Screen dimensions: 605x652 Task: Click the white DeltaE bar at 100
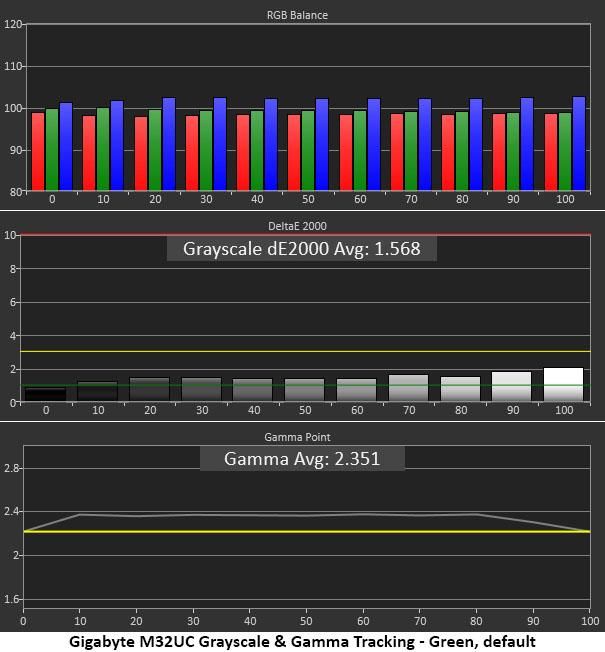pos(563,385)
